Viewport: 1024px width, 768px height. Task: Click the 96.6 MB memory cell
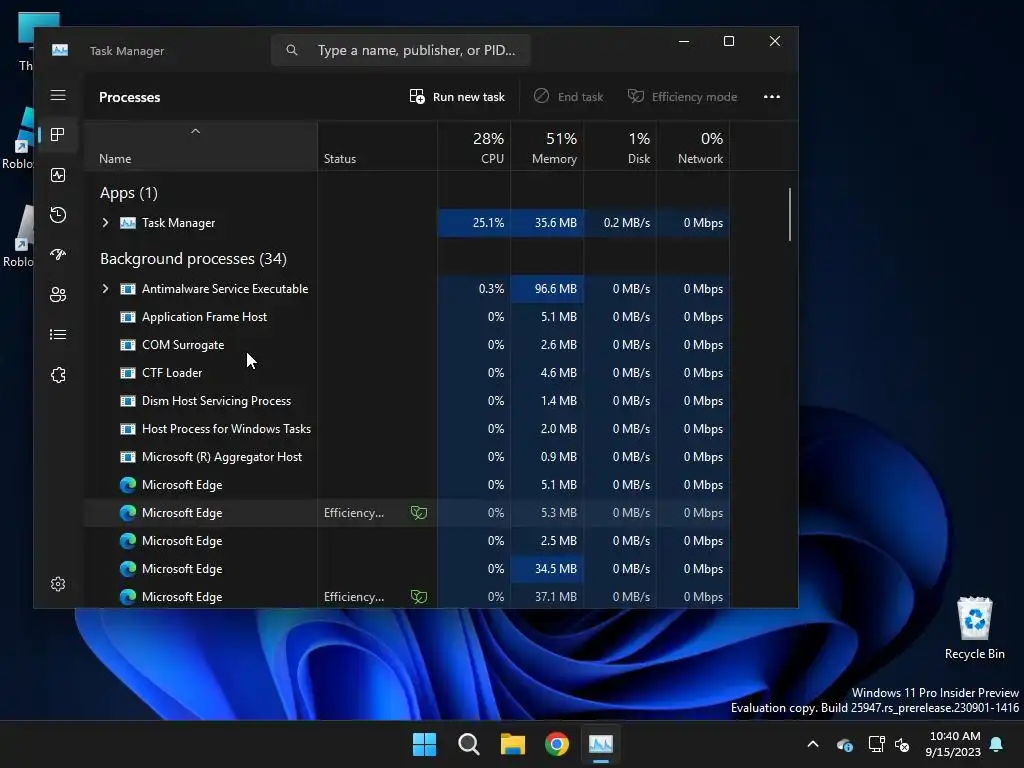(547, 289)
